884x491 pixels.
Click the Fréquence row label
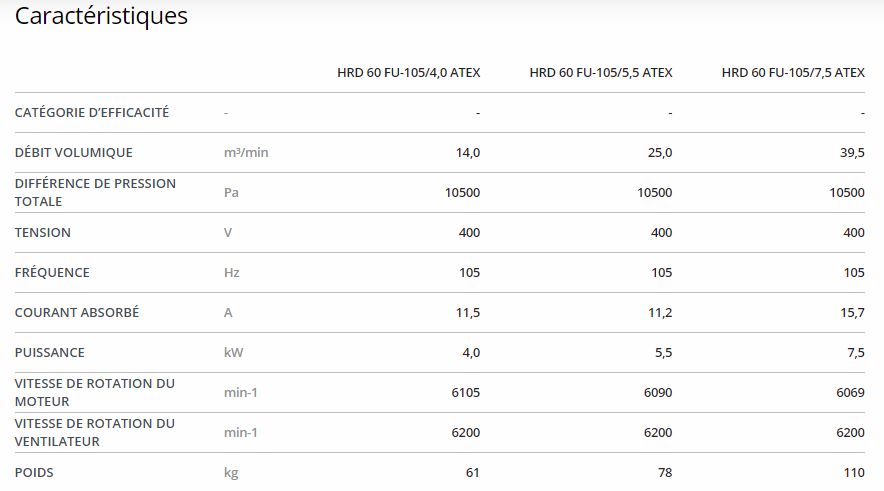coord(52,272)
